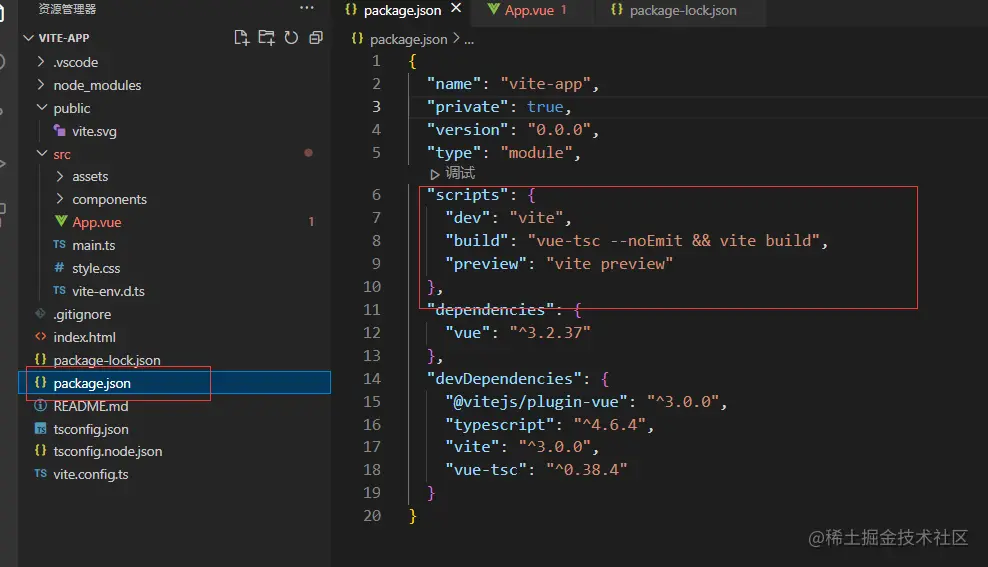Click the 调试 debug code lens above scripts
The width and height of the screenshot is (988, 567).
point(460,173)
